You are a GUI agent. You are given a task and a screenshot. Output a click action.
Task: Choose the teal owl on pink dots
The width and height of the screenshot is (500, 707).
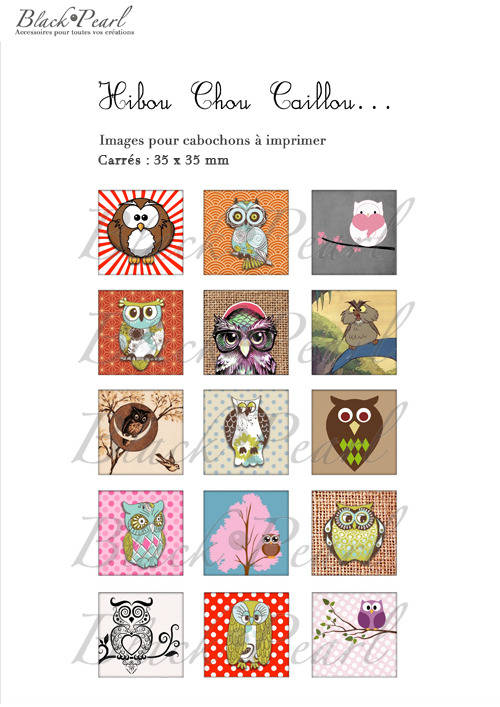coord(141,533)
